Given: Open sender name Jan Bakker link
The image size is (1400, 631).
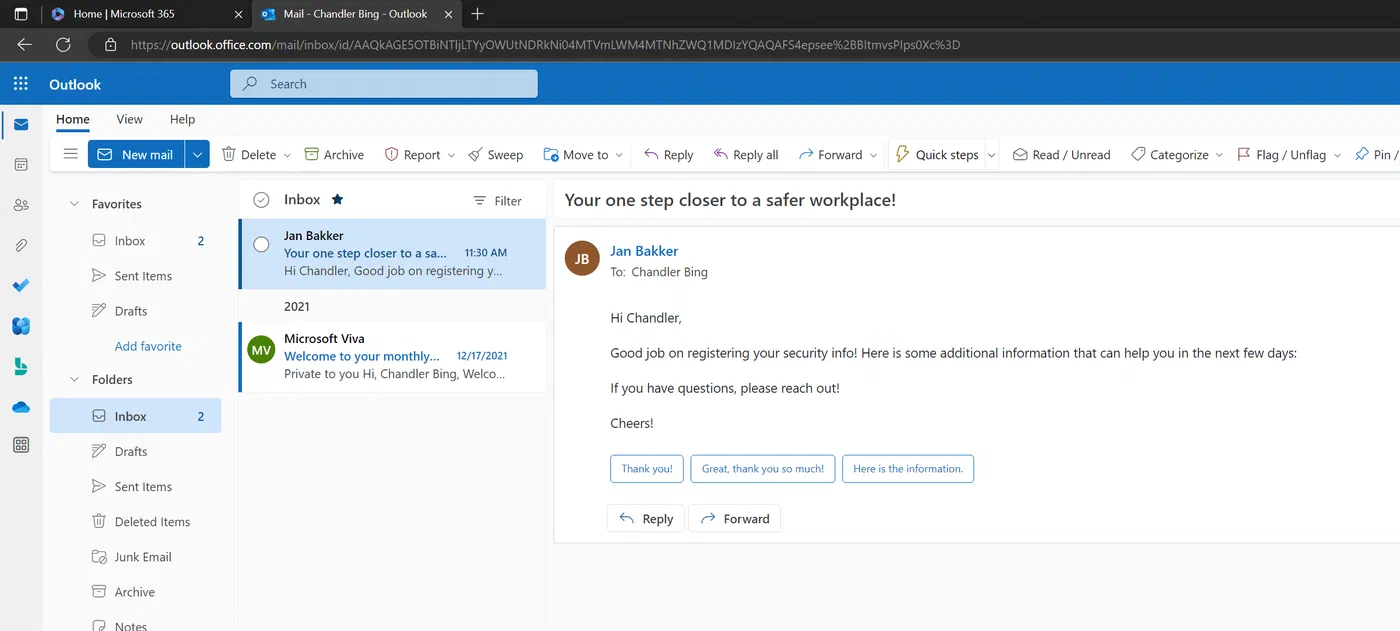Looking at the screenshot, I should 644,251.
